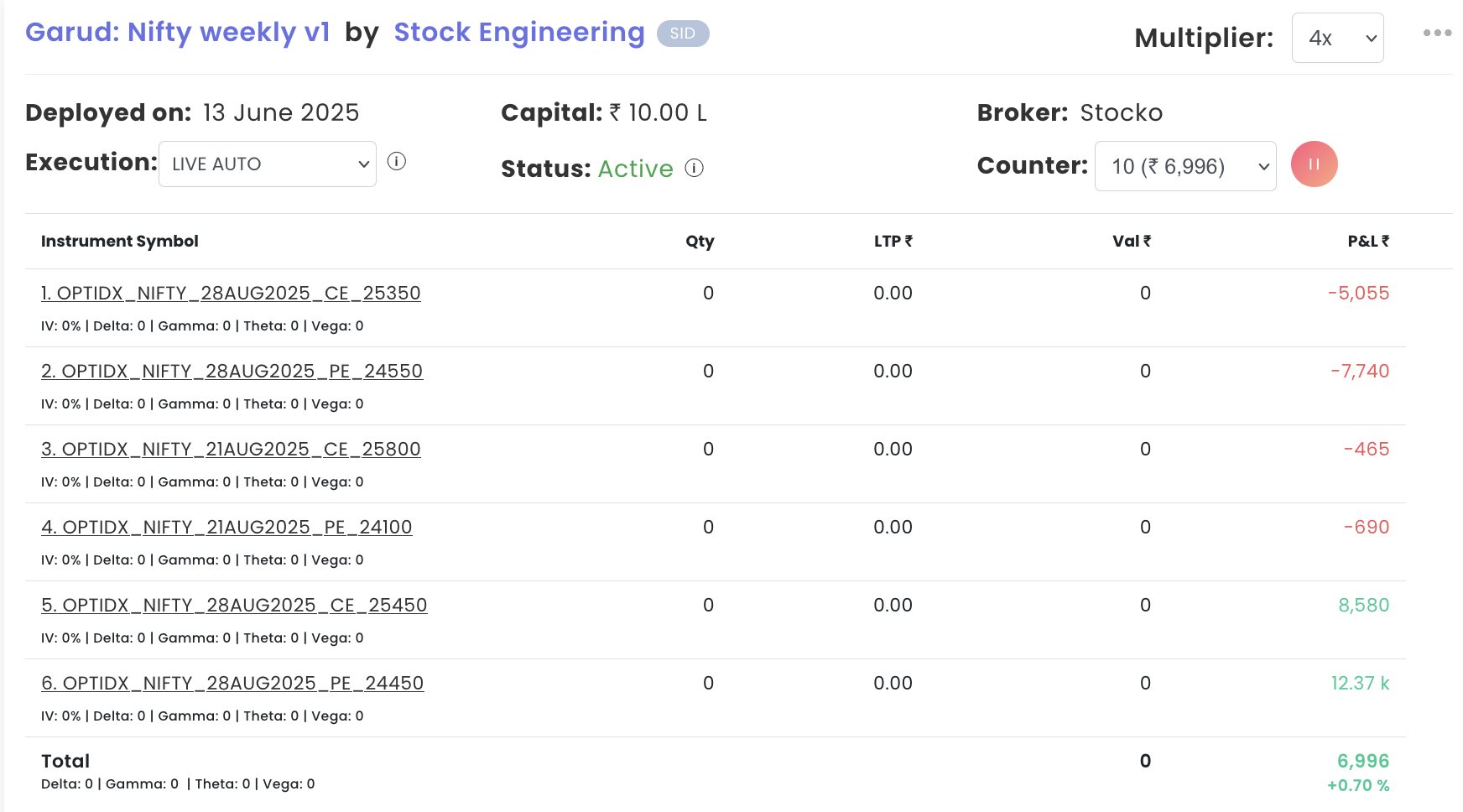The image size is (1463, 812).
Task: Click the Instrument Symbol column header
Action: point(120,242)
